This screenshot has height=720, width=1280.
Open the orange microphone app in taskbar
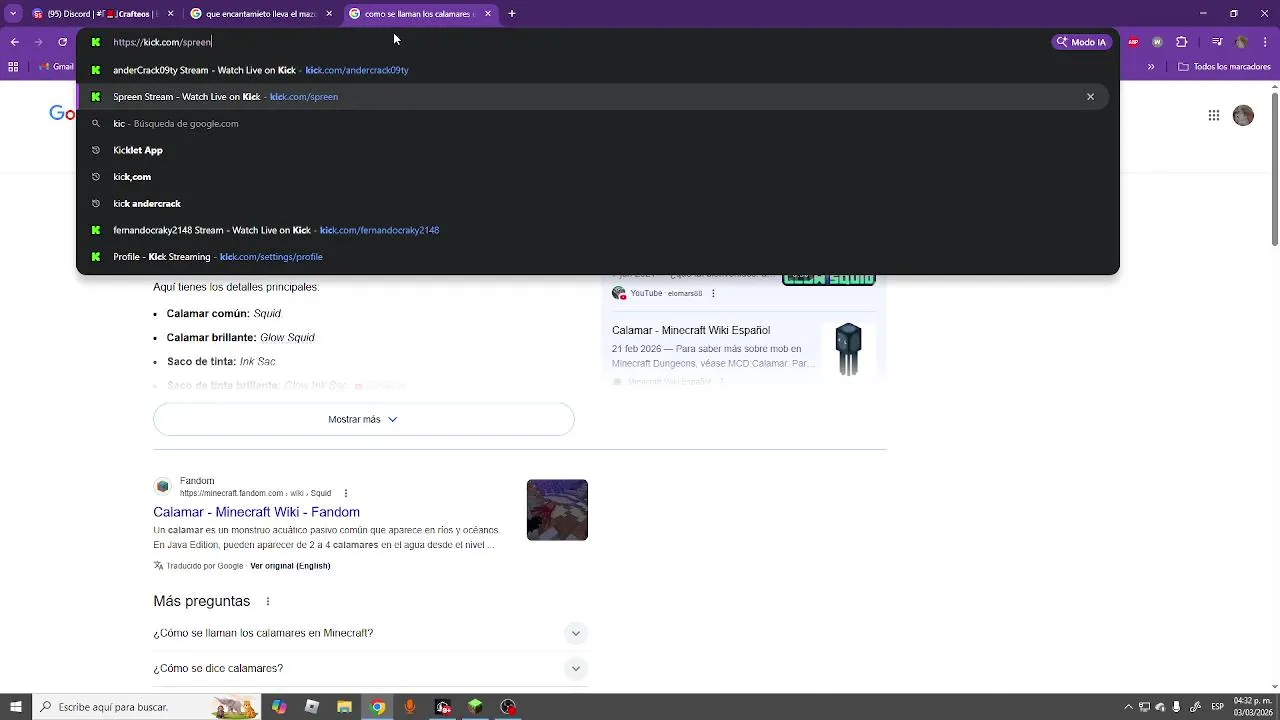tap(410, 707)
